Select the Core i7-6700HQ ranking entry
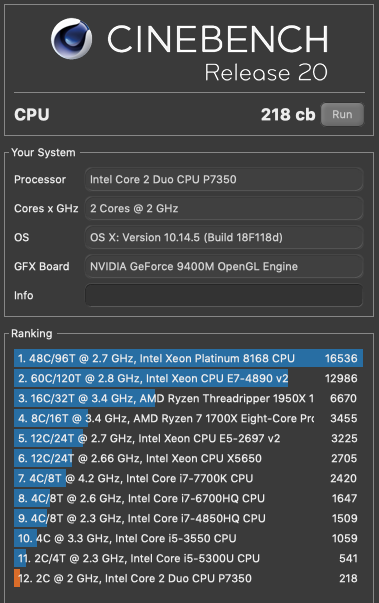 [188, 498]
